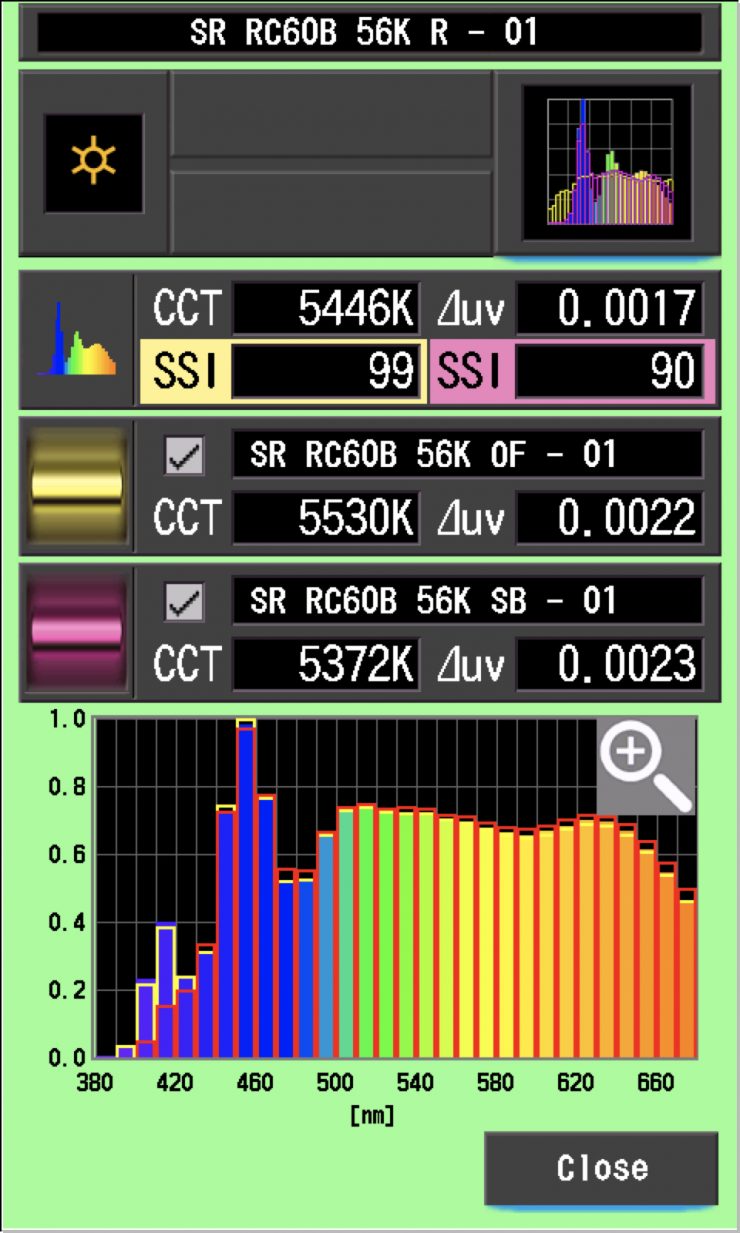Click the CCT value 5530K

tap(326, 518)
